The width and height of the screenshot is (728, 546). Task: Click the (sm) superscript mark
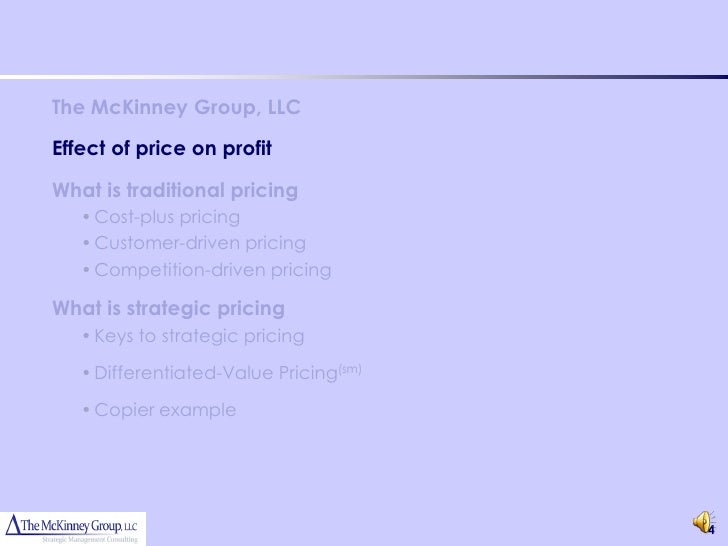pos(350,370)
